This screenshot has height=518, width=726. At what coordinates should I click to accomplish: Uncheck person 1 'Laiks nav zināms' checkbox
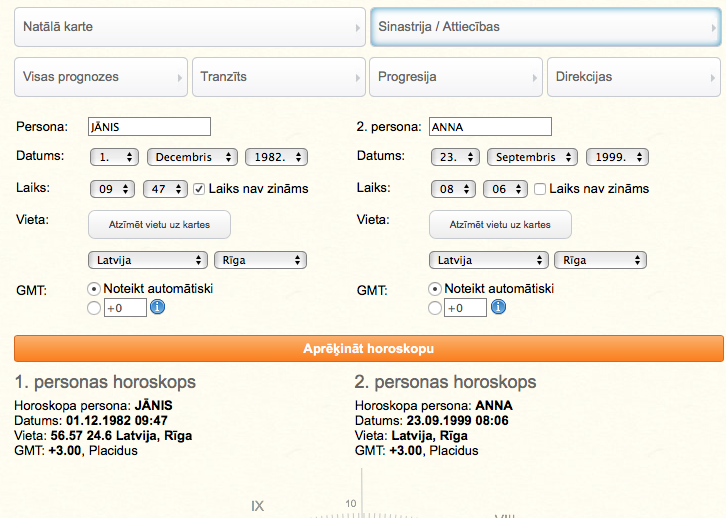pos(199,189)
